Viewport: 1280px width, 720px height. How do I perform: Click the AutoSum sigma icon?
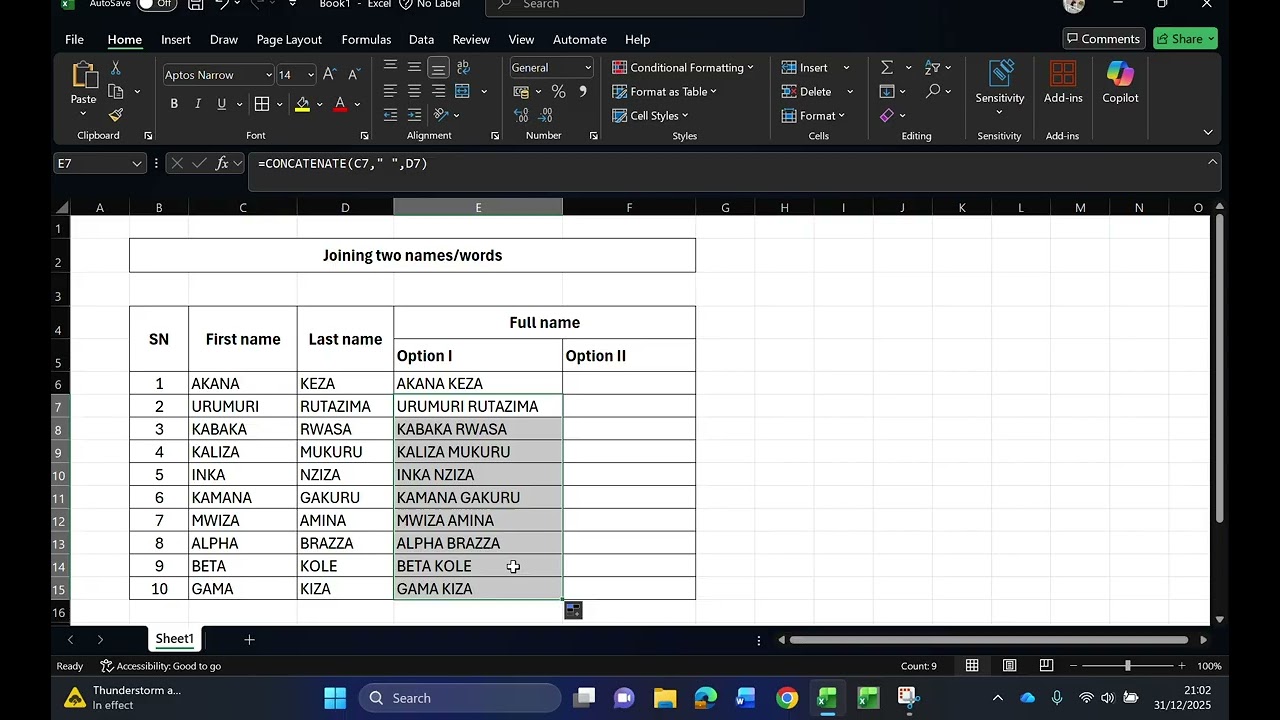click(x=887, y=67)
